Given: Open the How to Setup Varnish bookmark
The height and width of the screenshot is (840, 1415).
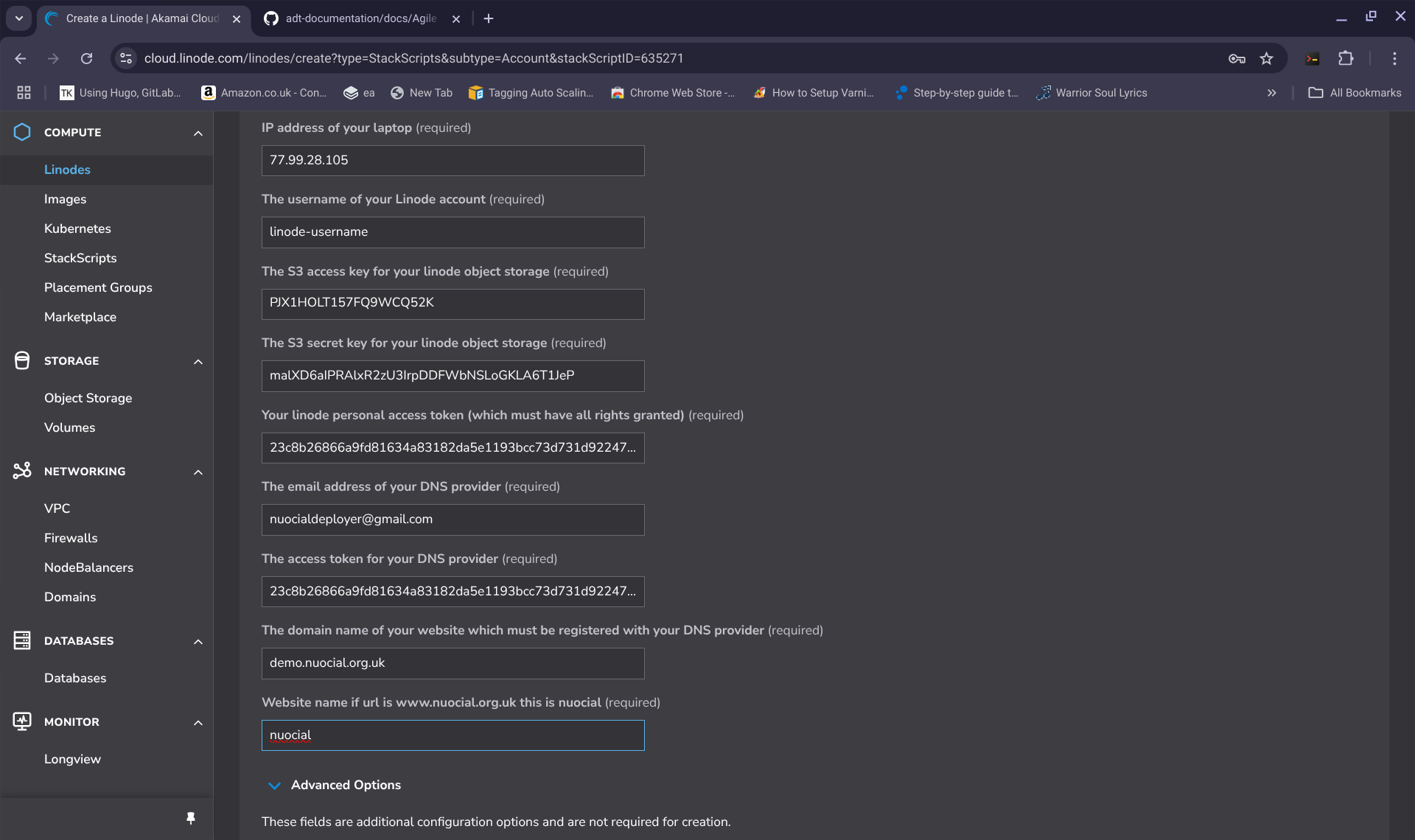Looking at the screenshot, I should coord(813,93).
